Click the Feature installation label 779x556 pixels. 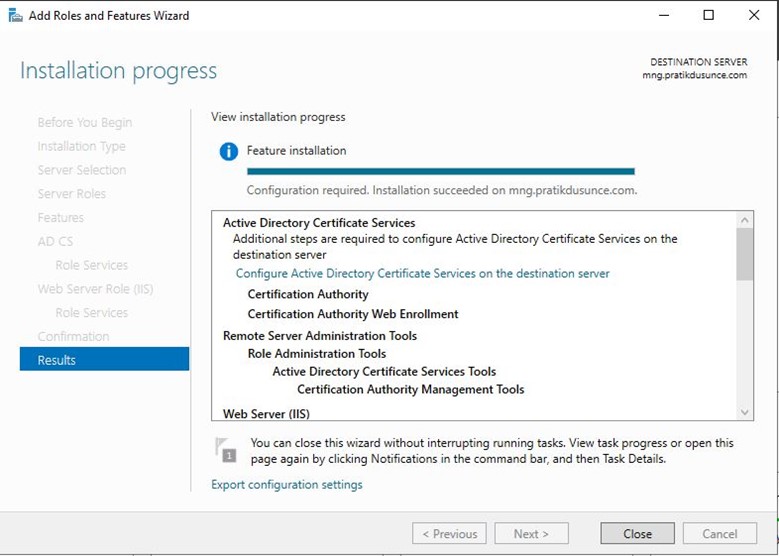click(x=297, y=151)
